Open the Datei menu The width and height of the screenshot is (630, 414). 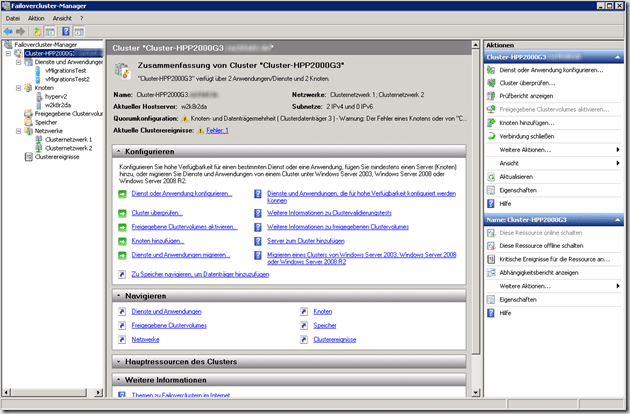pos(12,18)
